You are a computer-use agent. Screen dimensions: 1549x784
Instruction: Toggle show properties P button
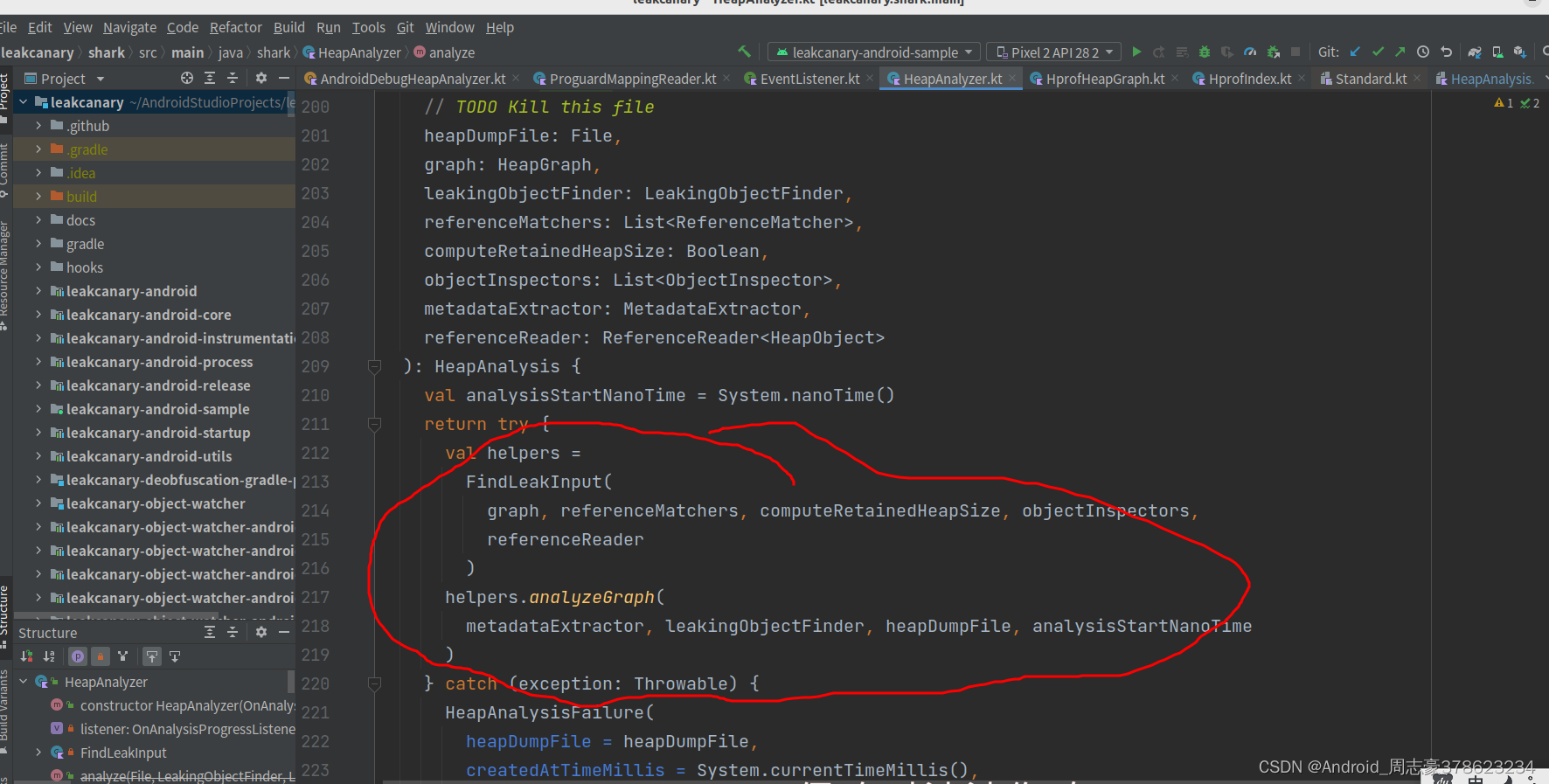pyautogui.click(x=78, y=656)
